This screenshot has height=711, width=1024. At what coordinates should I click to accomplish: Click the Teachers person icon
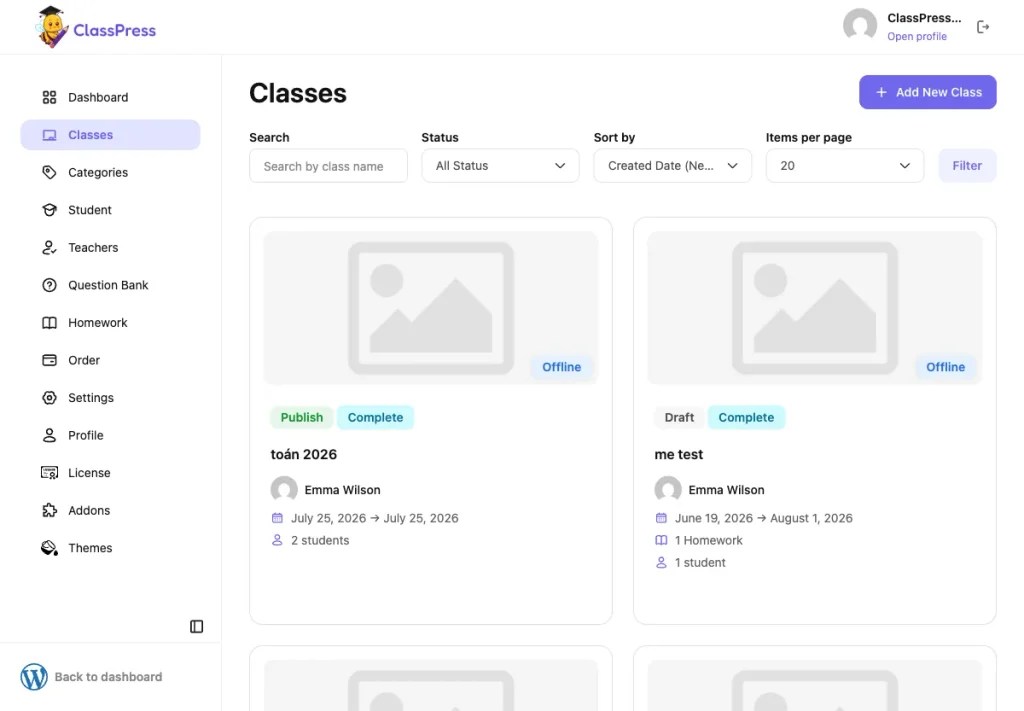(x=49, y=247)
